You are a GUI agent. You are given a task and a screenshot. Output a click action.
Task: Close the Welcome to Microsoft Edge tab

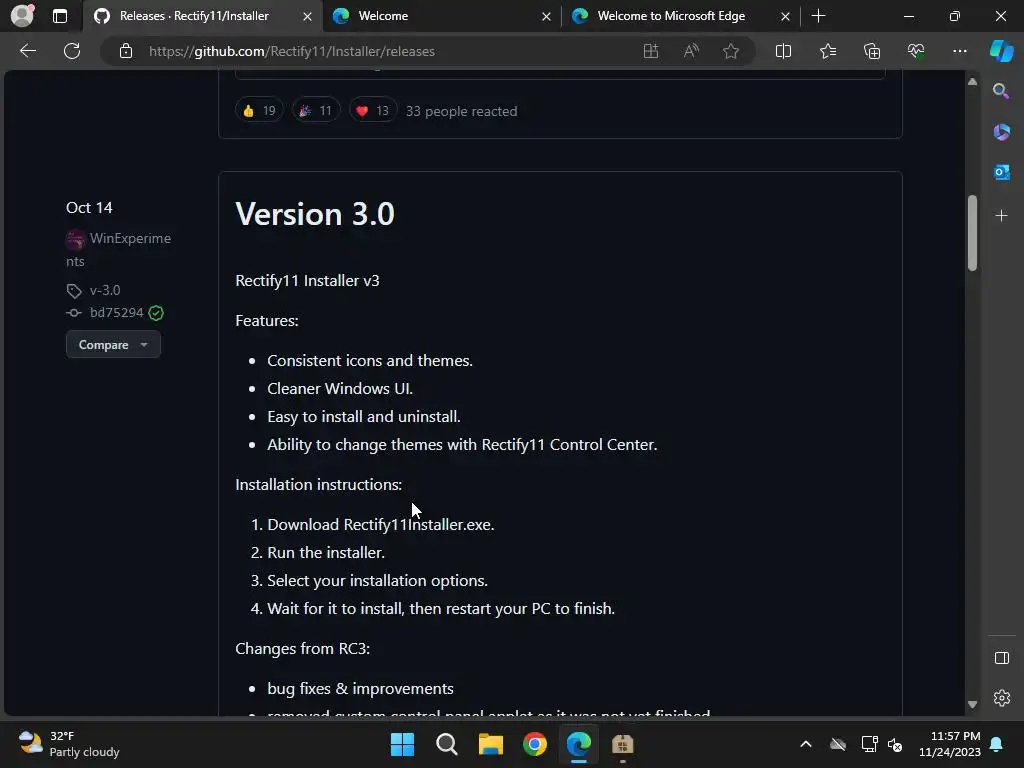pos(785,16)
